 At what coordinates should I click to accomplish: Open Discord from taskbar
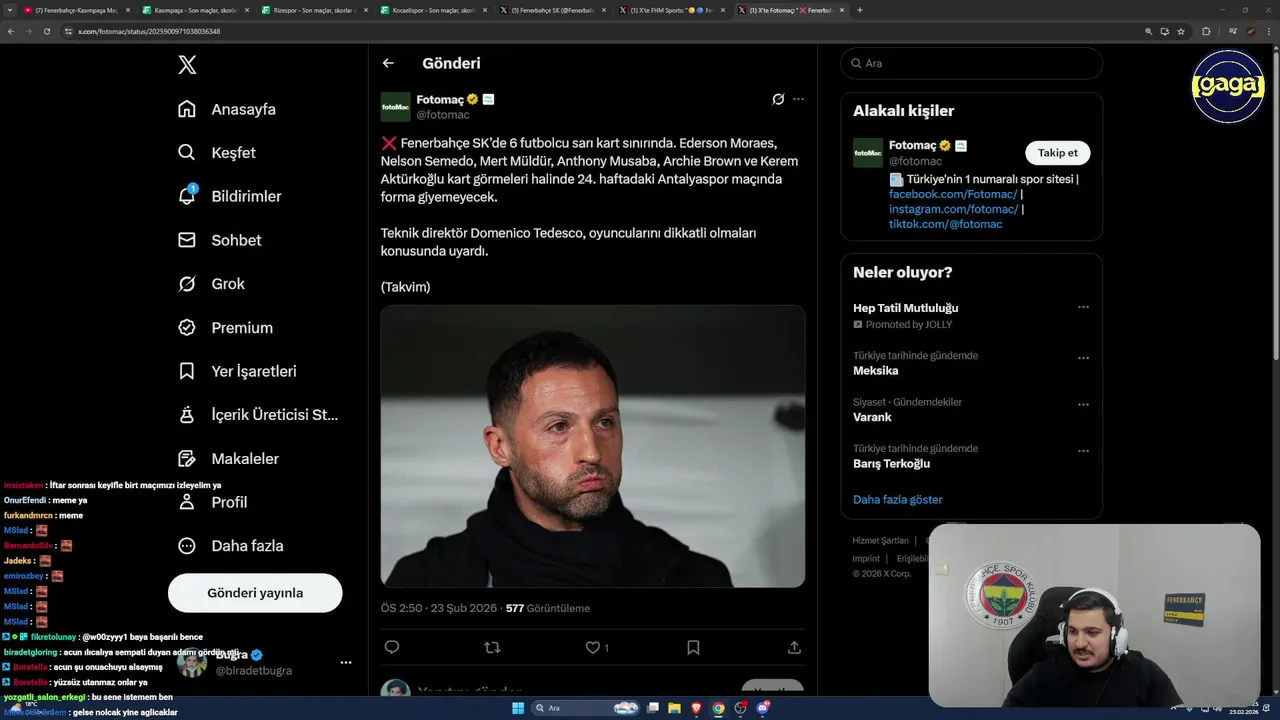763,708
